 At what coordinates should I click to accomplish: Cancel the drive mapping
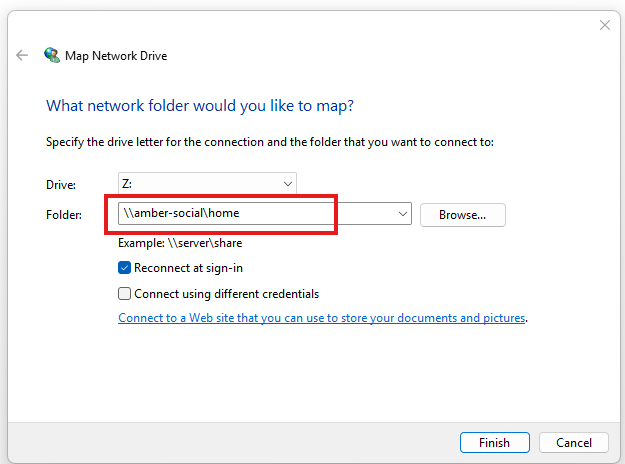[x=574, y=442]
